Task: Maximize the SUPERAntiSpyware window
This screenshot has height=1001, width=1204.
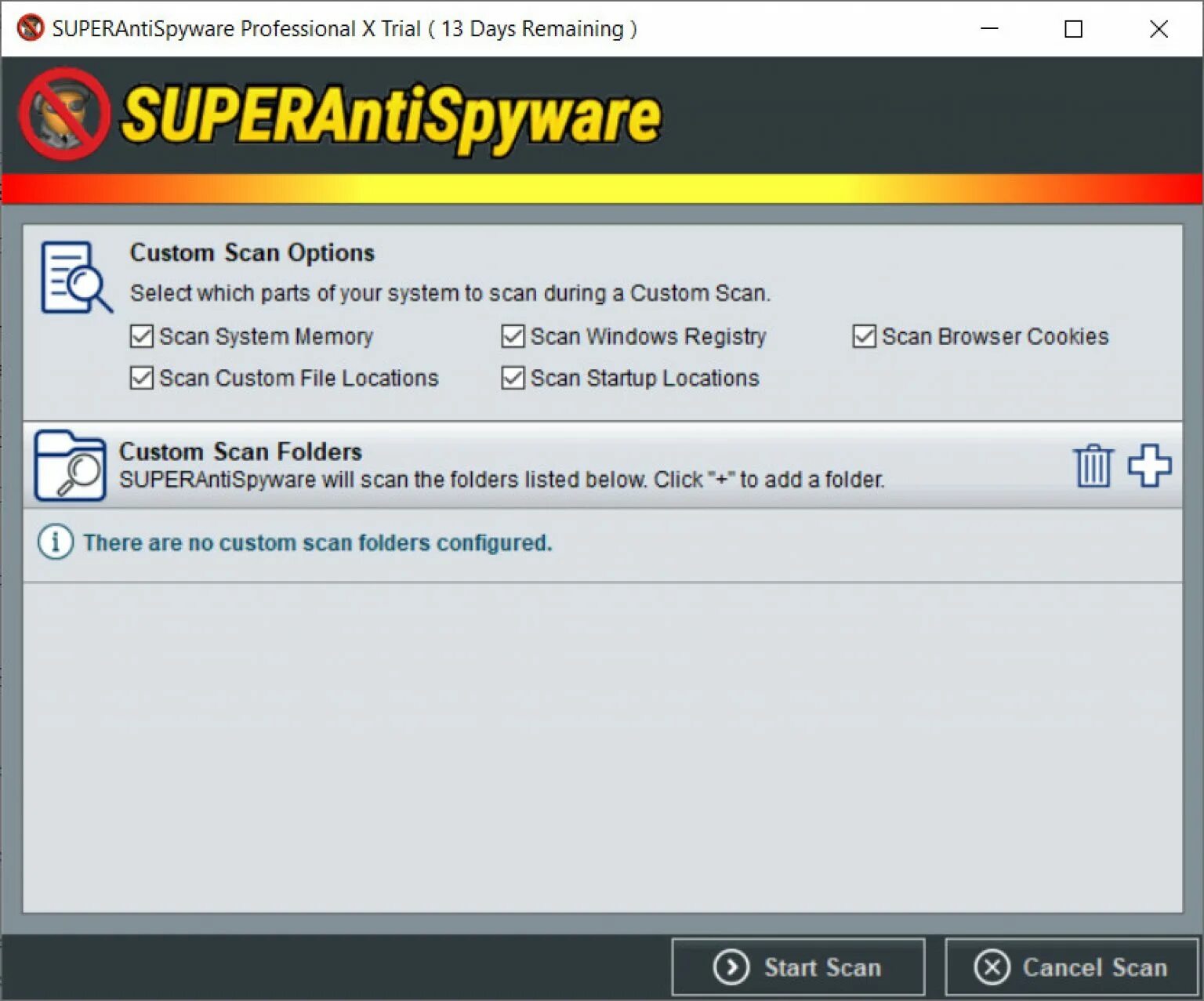Action: tap(1074, 29)
